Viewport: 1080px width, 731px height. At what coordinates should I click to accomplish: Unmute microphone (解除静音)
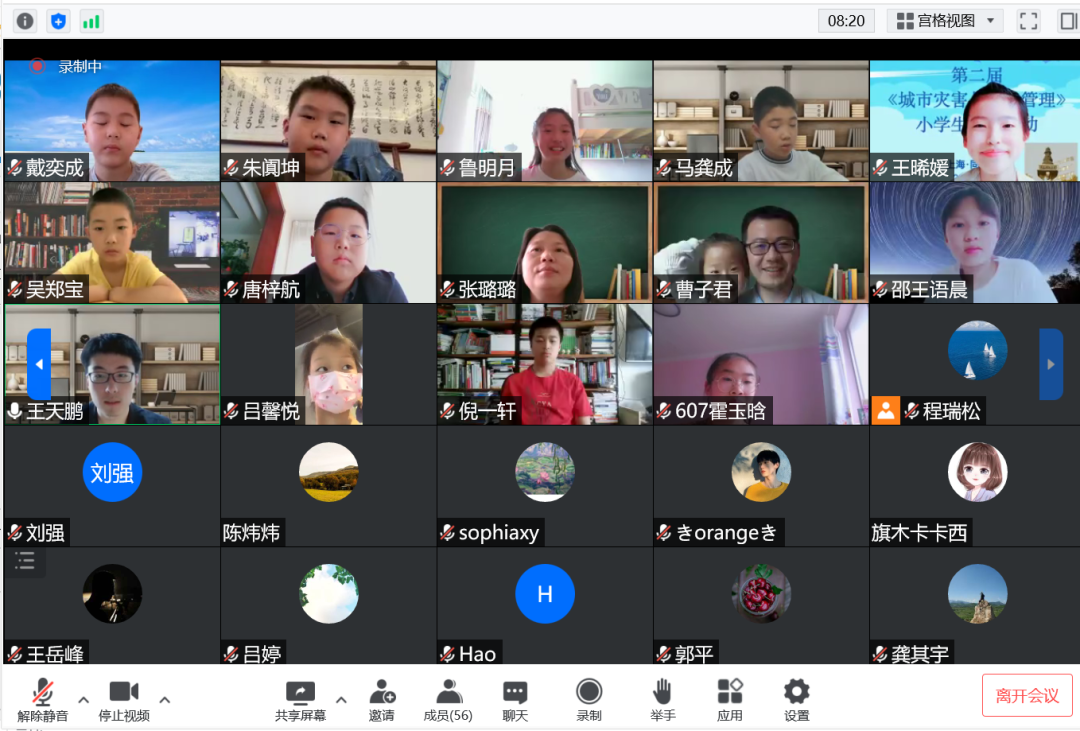pos(43,699)
